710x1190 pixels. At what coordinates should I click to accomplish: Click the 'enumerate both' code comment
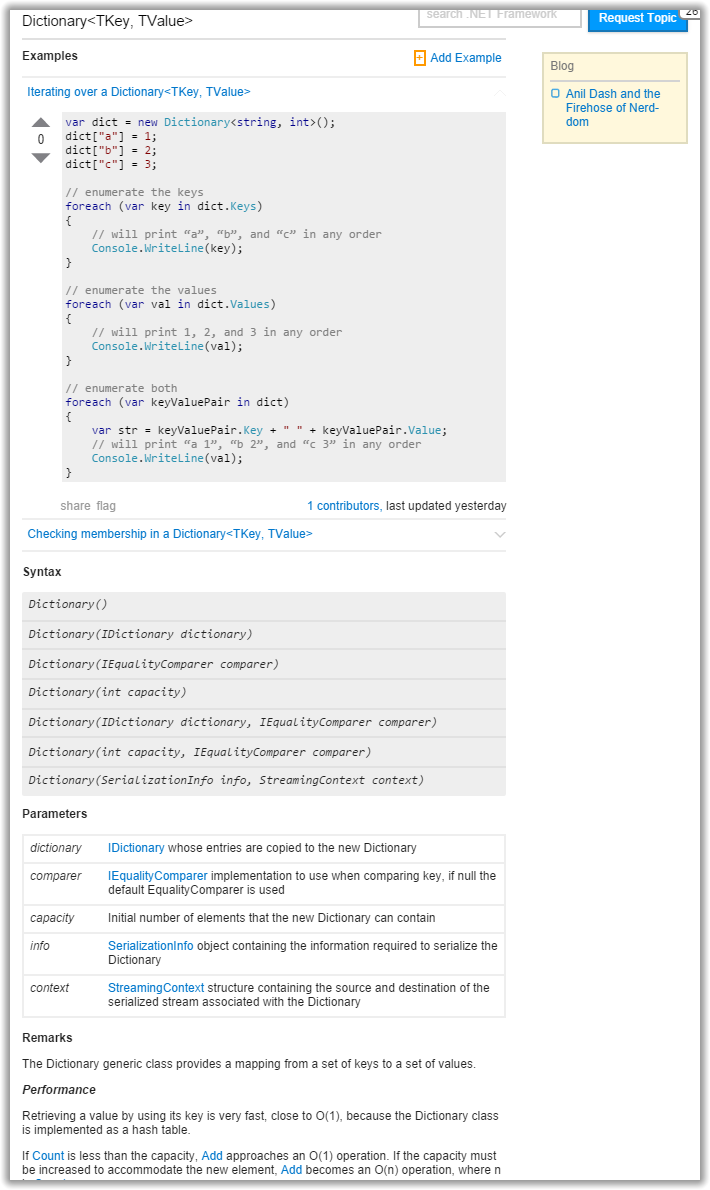click(121, 389)
